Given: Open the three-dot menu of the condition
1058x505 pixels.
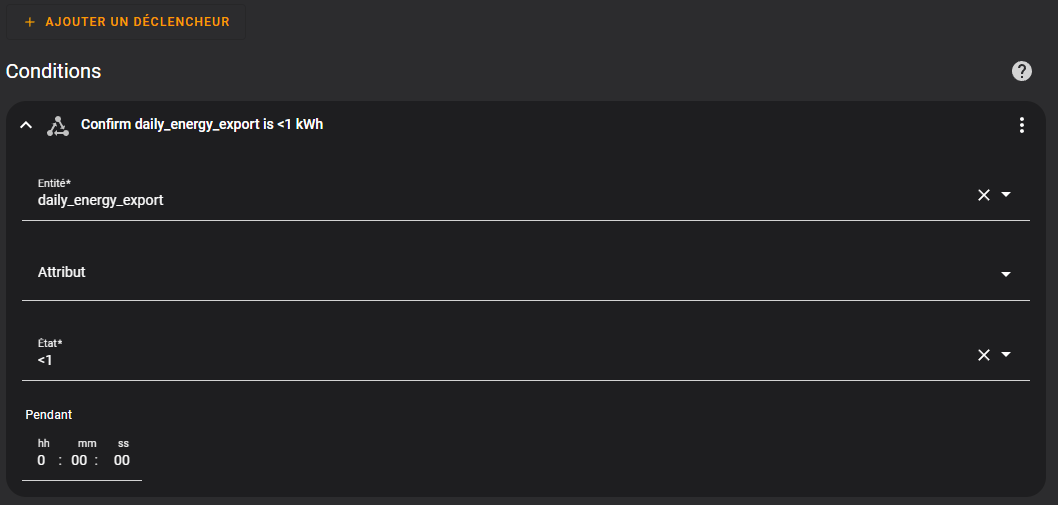Looking at the screenshot, I should 1022,125.
